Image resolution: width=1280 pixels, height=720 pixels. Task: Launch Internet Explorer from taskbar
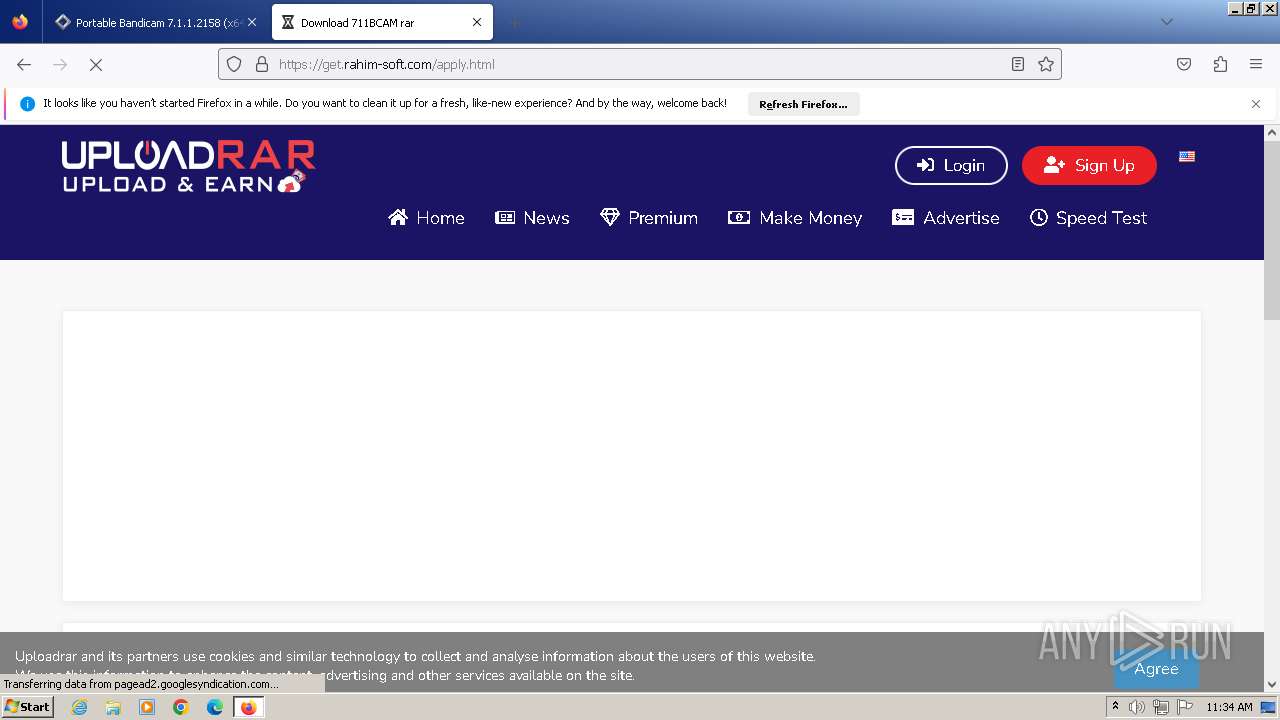pos(79,707)
